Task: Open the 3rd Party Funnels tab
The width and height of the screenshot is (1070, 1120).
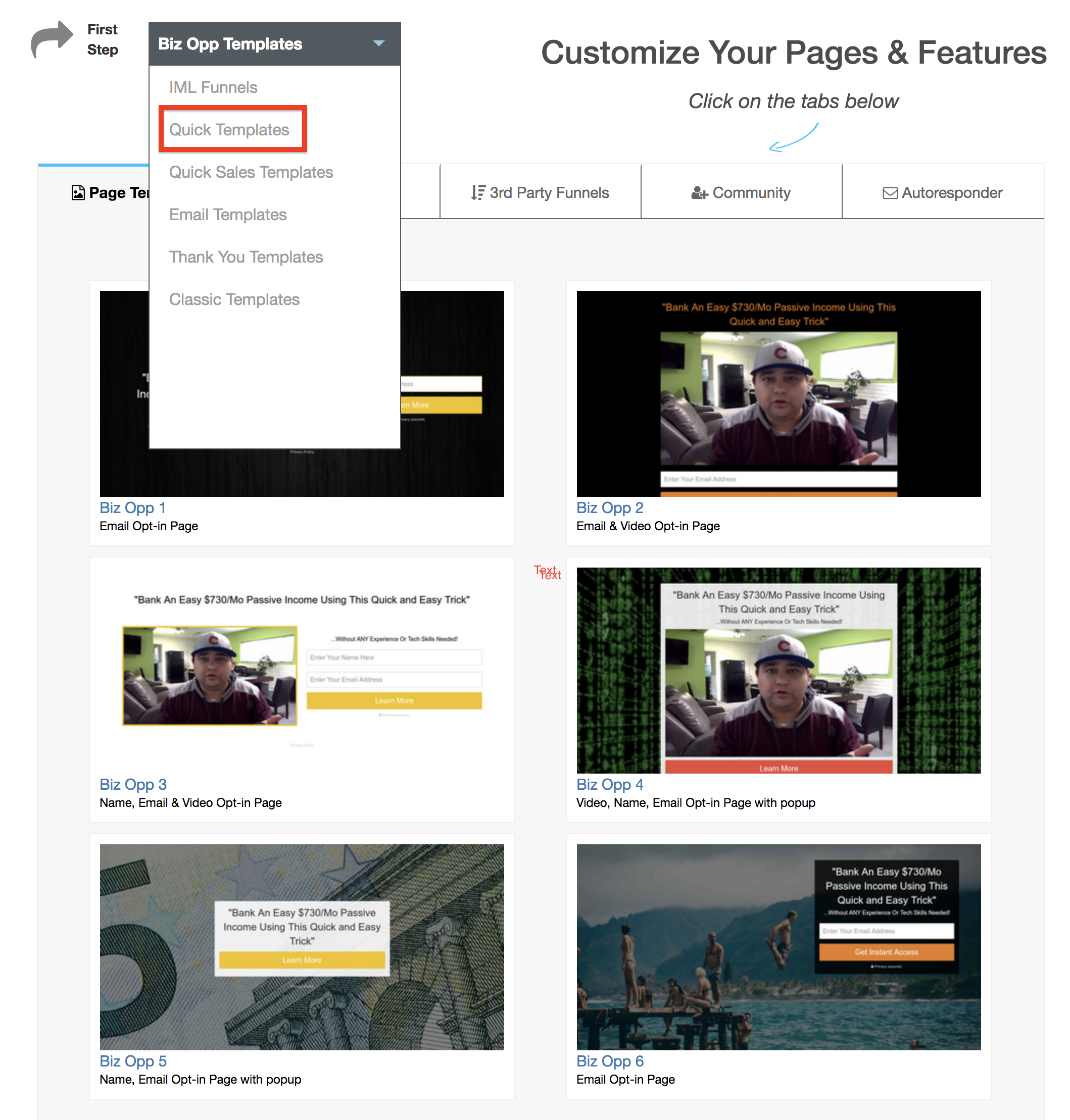Action: click(540, 192)
